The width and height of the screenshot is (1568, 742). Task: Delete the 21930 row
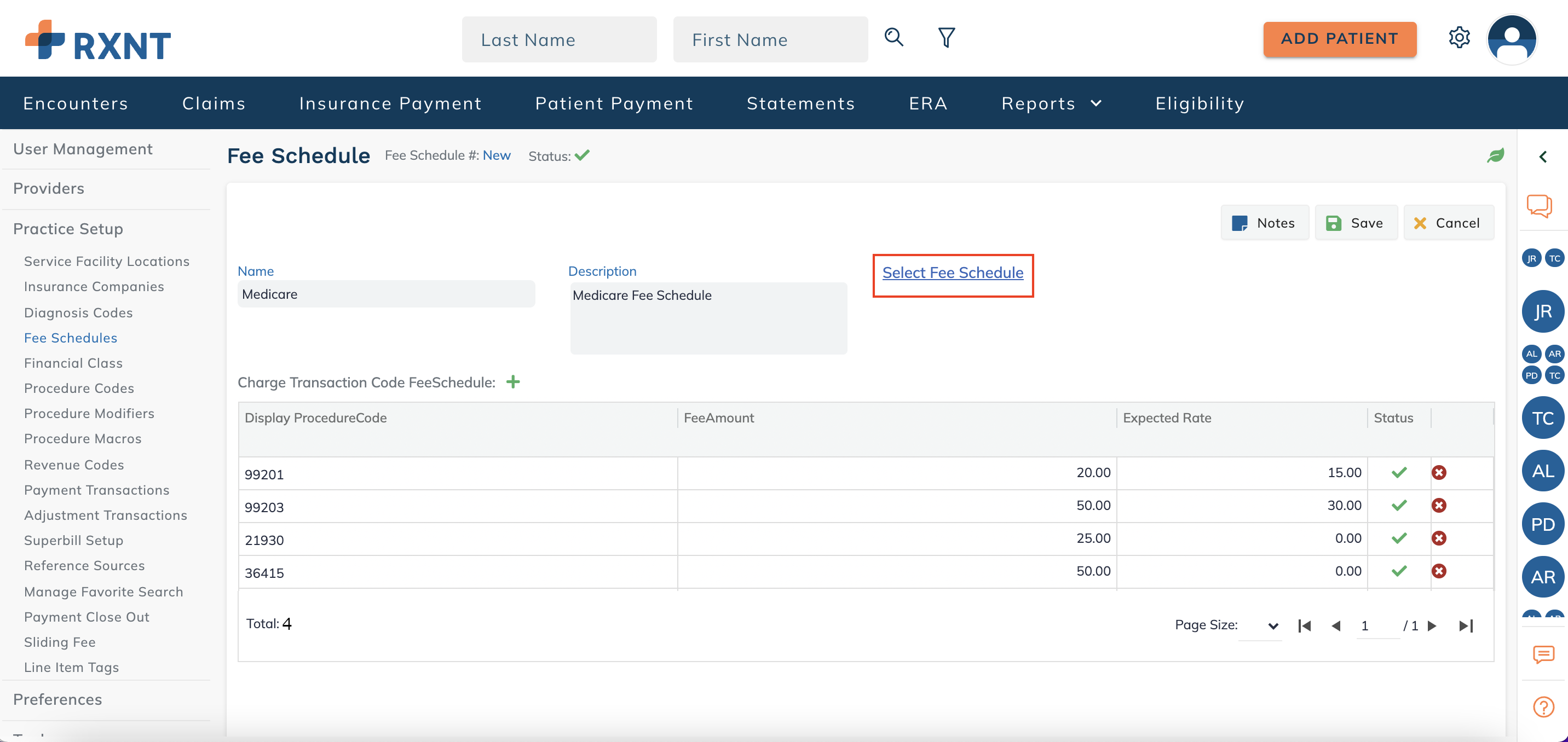[1439, 538]
